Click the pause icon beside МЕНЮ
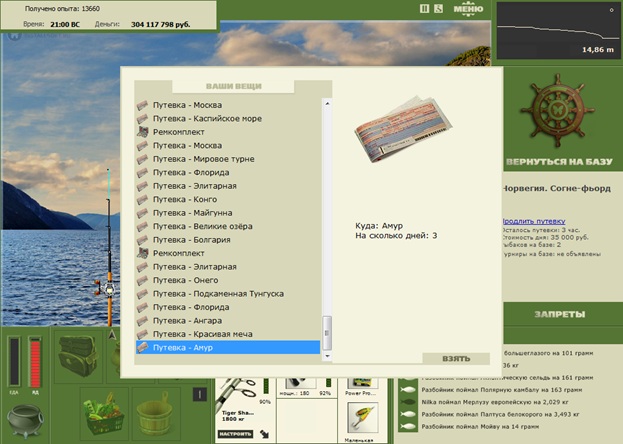 point(424,9)
